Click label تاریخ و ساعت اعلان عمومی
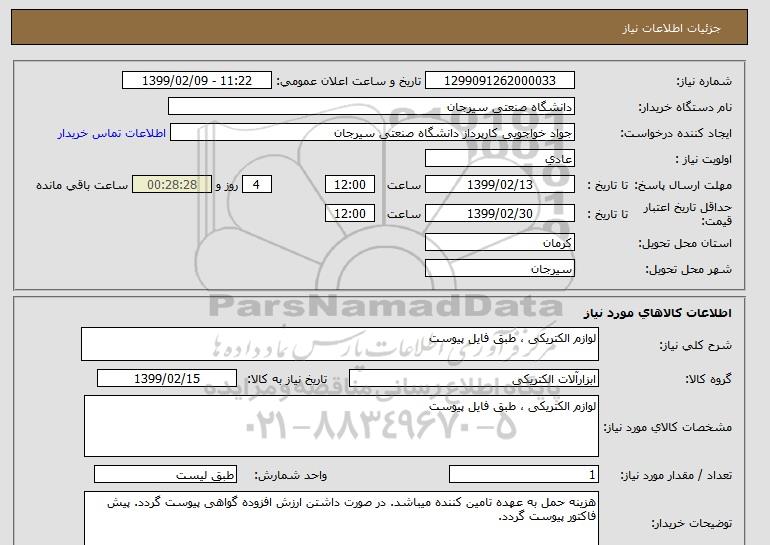Screen dimensions: 770x545 point(349,81)
